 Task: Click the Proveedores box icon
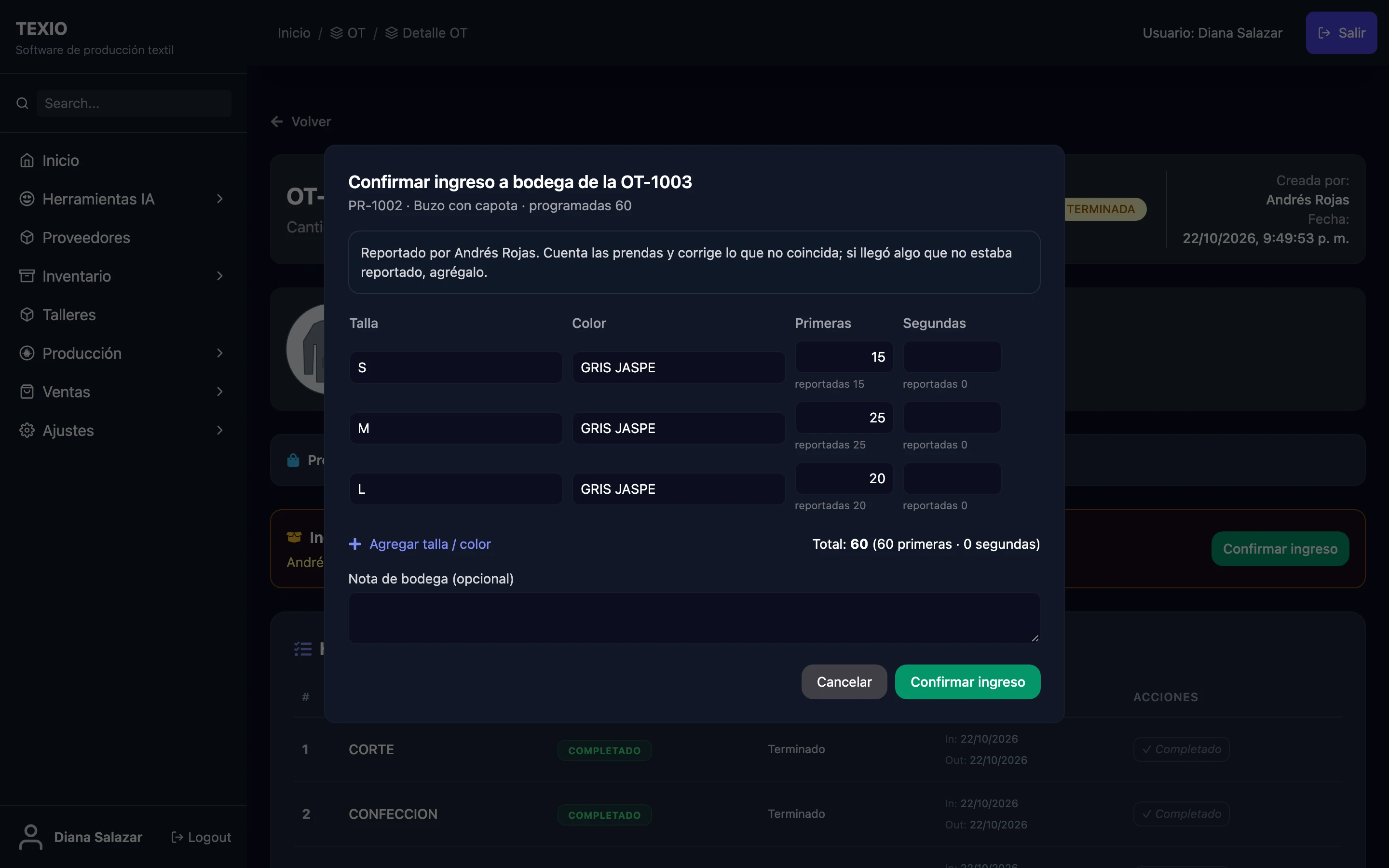(x=27, y=237)
